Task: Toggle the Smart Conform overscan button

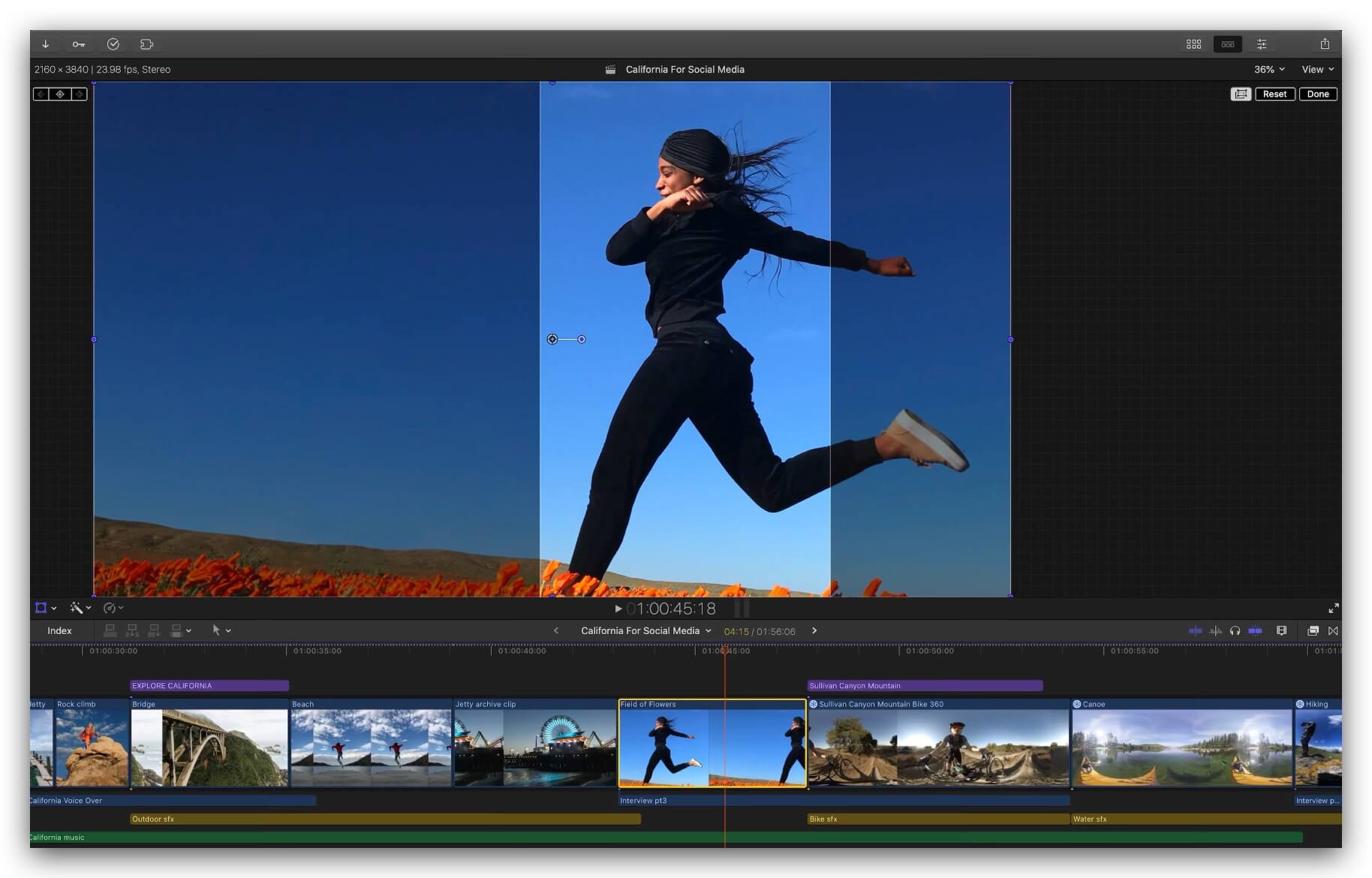Action: pos(1241,94)
